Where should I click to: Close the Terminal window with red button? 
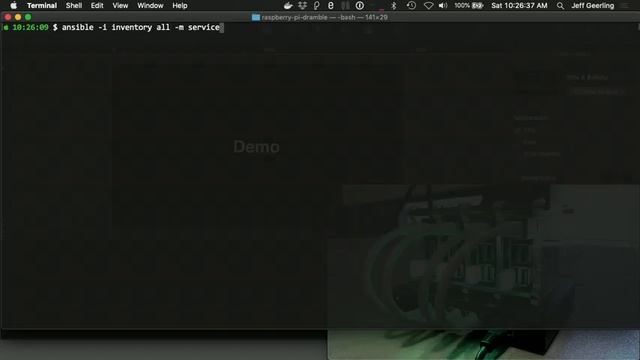point(8,17)
